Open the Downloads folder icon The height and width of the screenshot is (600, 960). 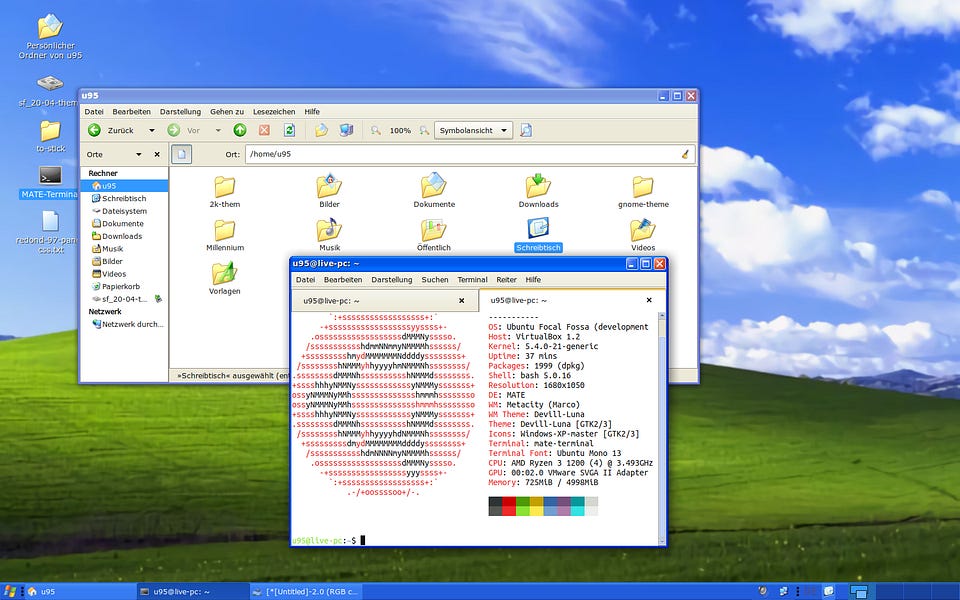[538, 188]
